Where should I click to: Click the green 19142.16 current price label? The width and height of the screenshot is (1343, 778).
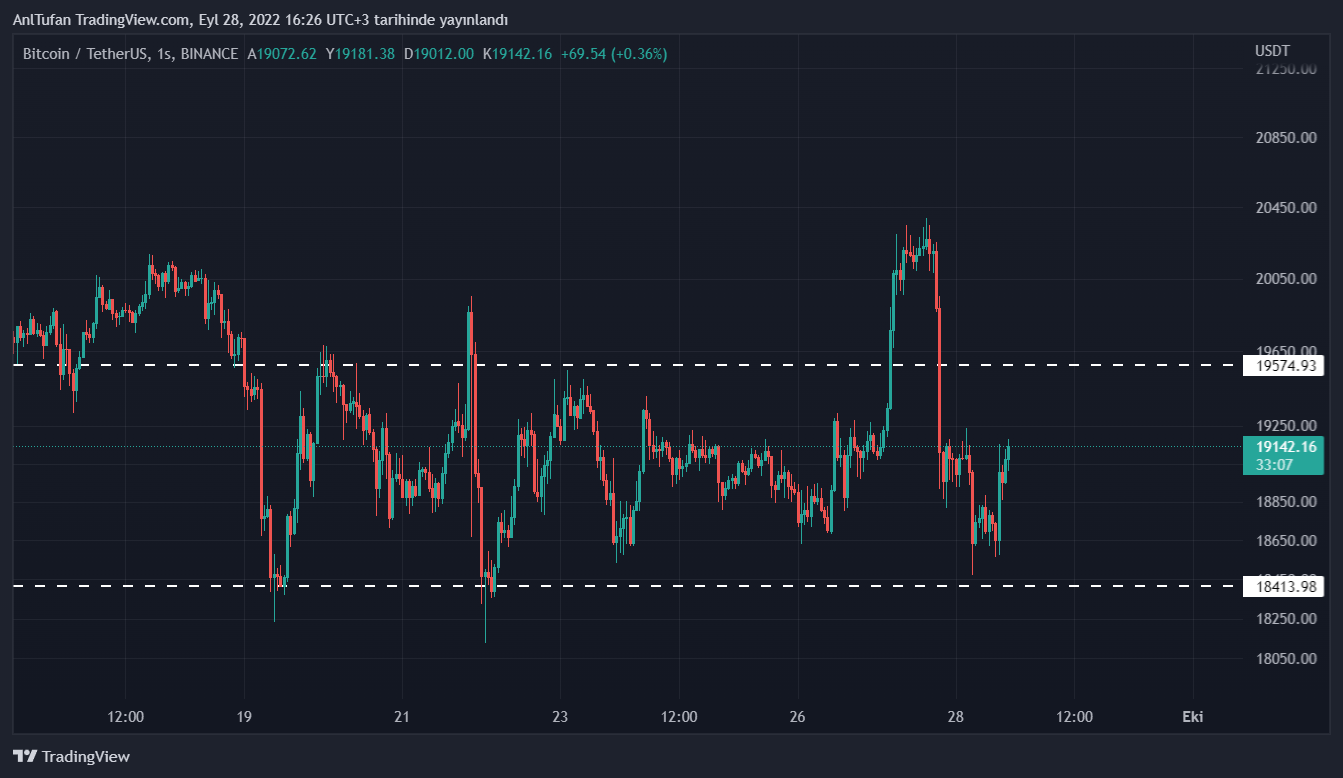click(x=1283, y=447)
